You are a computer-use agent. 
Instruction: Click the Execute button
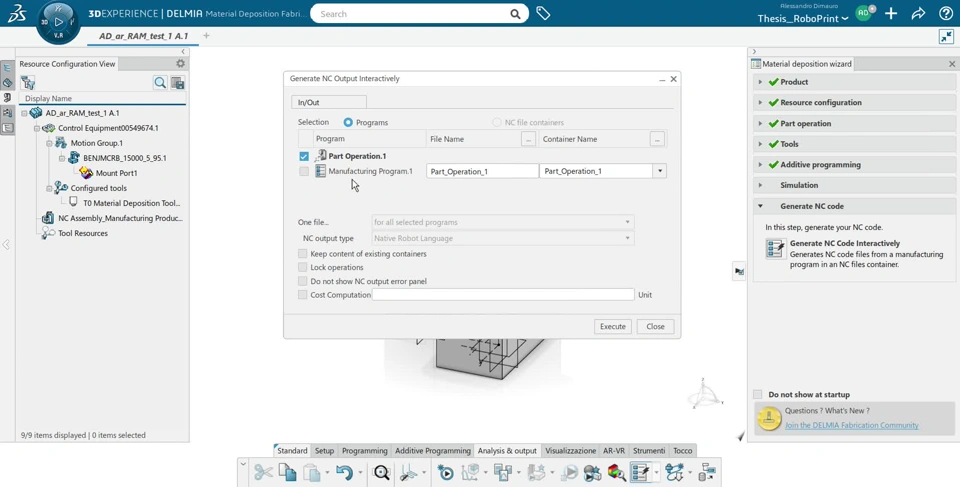612,327
